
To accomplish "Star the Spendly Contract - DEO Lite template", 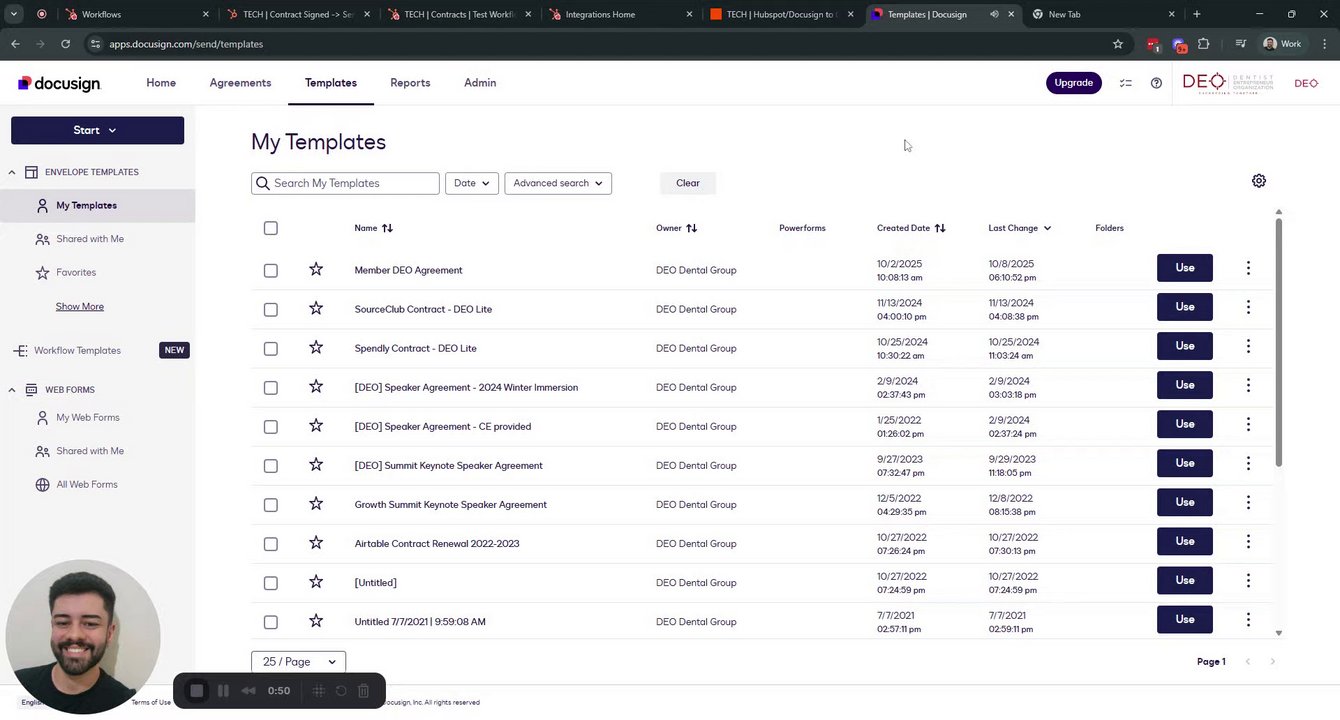I will 316,347.
